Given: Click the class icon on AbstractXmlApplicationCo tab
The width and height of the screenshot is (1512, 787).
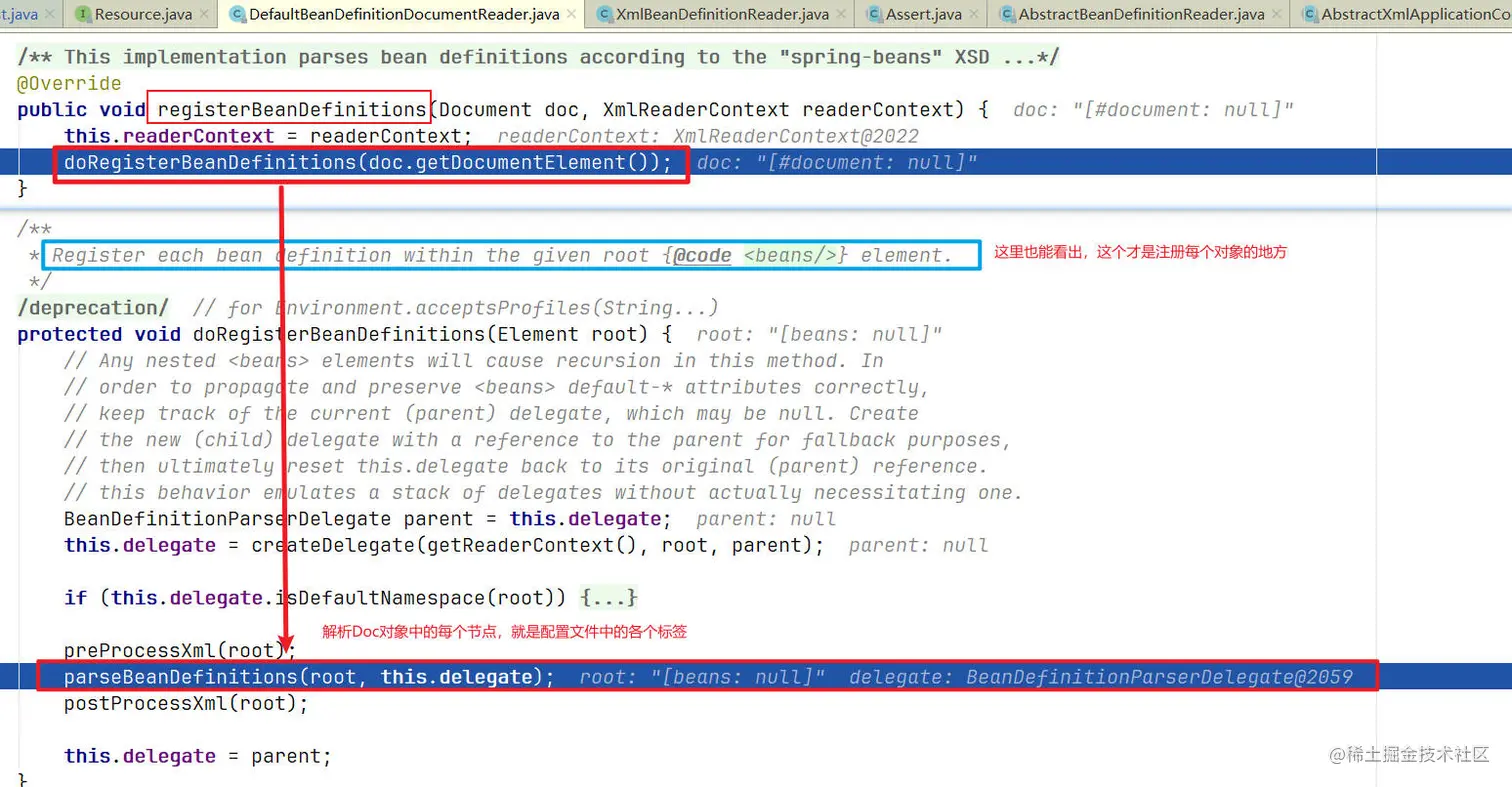Looking at the screenshot, I should point(1308,15).
